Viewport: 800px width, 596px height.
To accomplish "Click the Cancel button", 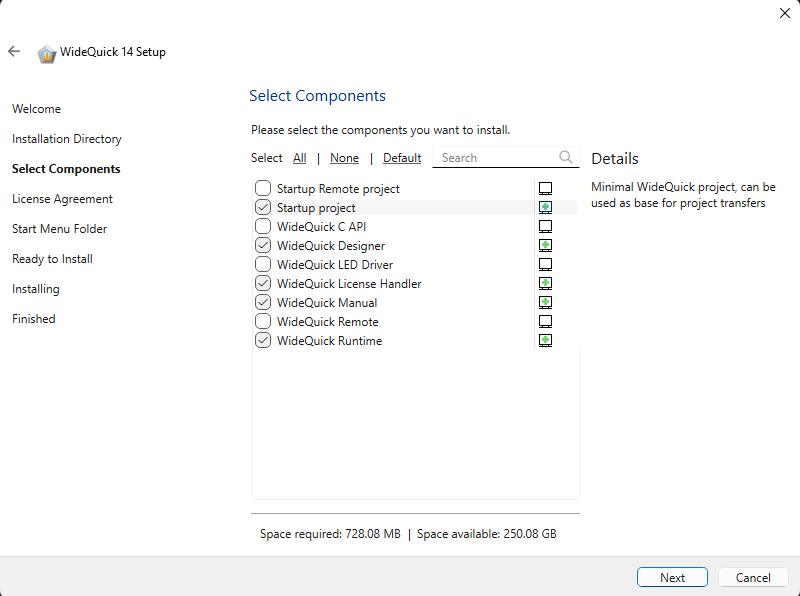I will pyautogui.click(x=753, y=577).
